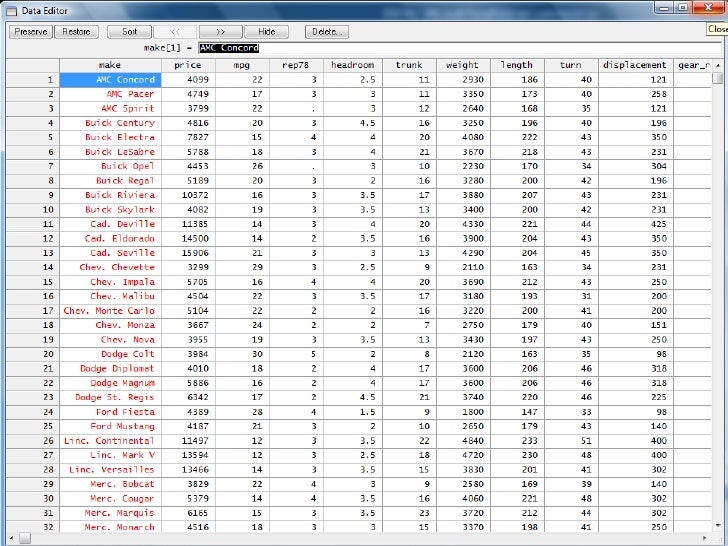Edit the make[1] value field
Screen dimensions: 728x546
point(460,48)
